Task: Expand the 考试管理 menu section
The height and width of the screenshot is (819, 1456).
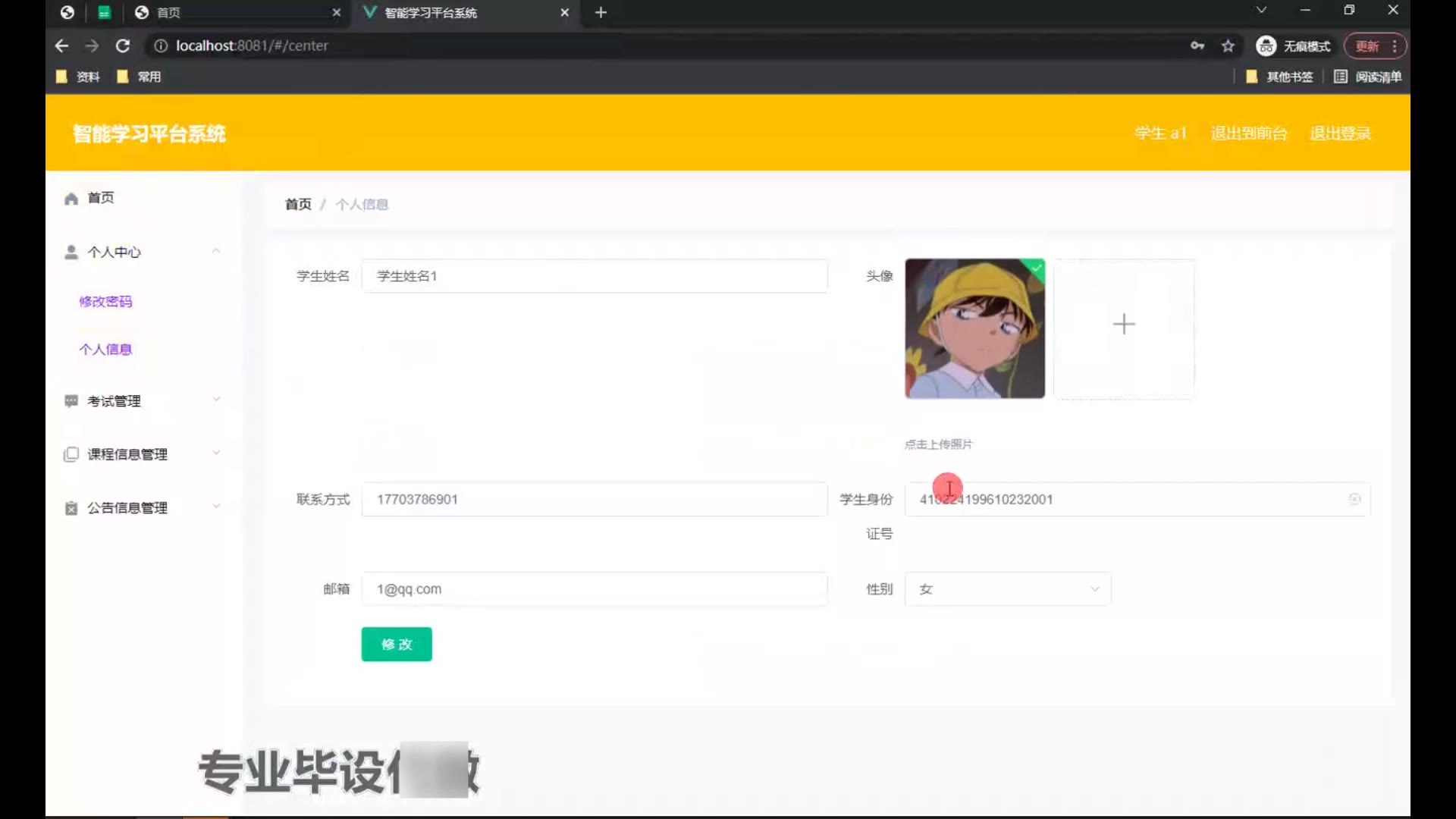Action: (x=216, y=400)
